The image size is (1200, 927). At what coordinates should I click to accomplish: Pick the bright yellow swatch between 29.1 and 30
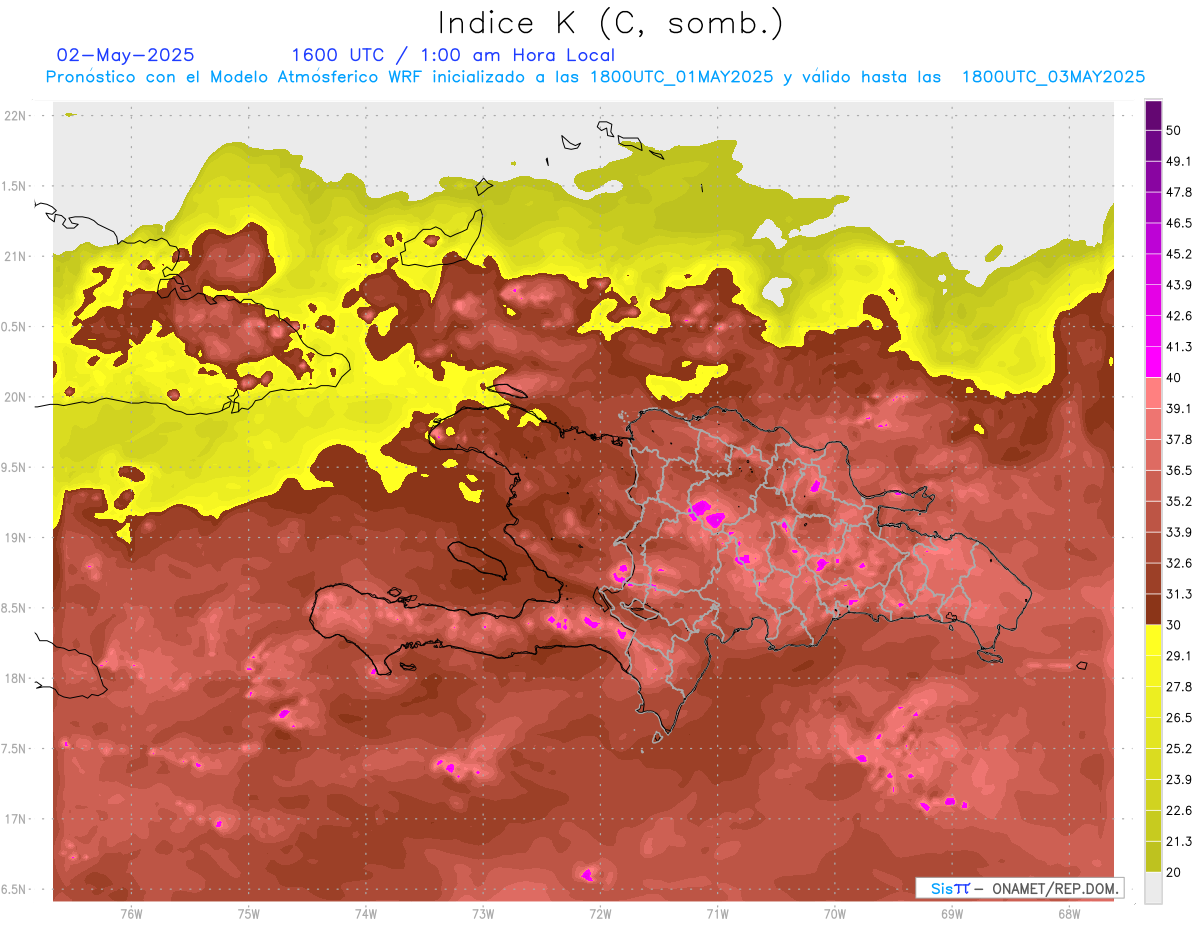click(1153, 641)
